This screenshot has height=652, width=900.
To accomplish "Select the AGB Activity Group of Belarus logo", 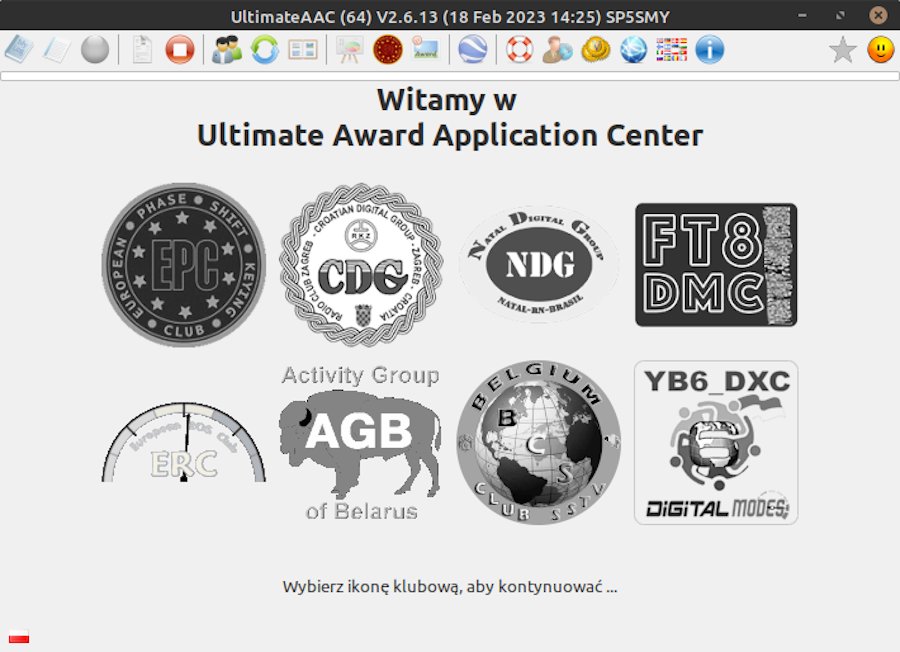I will (361, 442).
